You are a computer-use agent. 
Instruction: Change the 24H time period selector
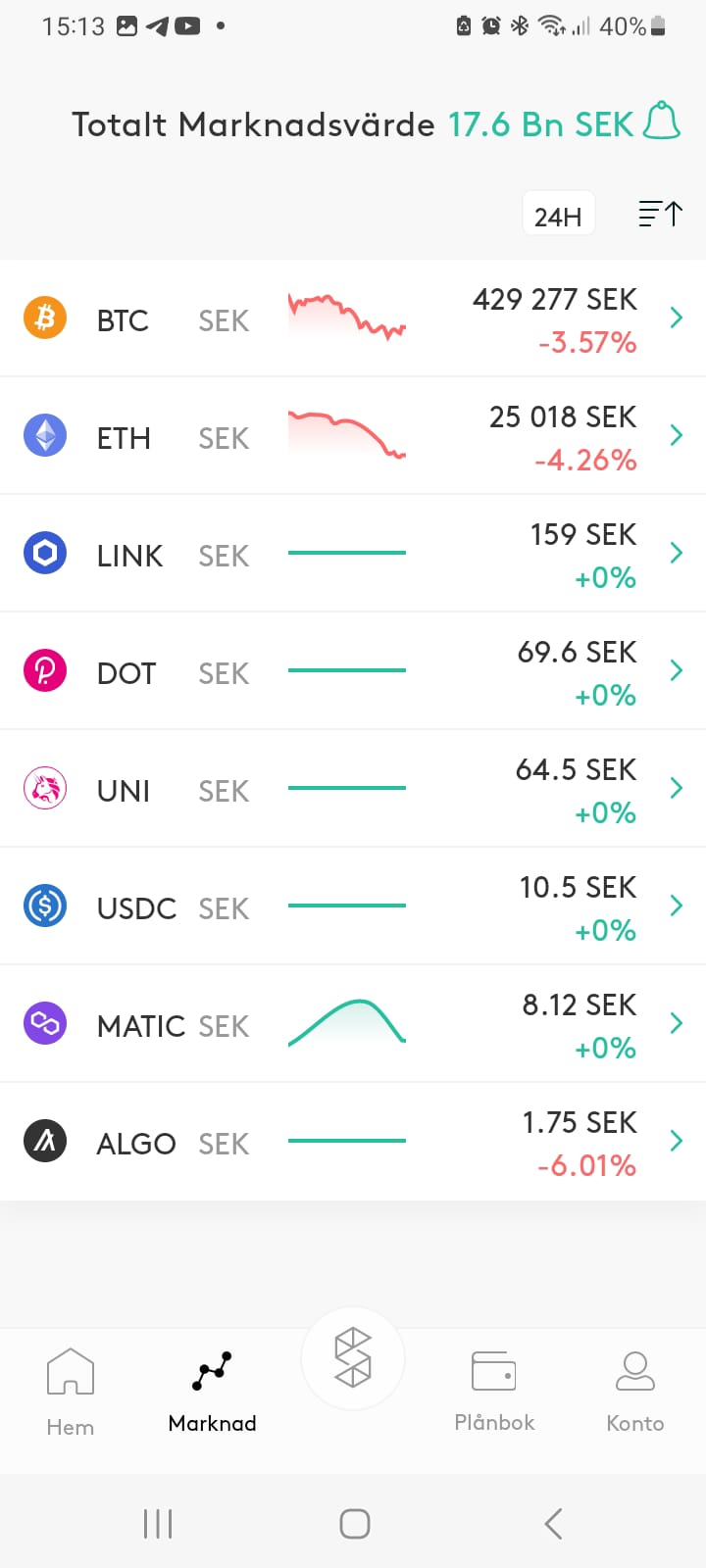558,215
